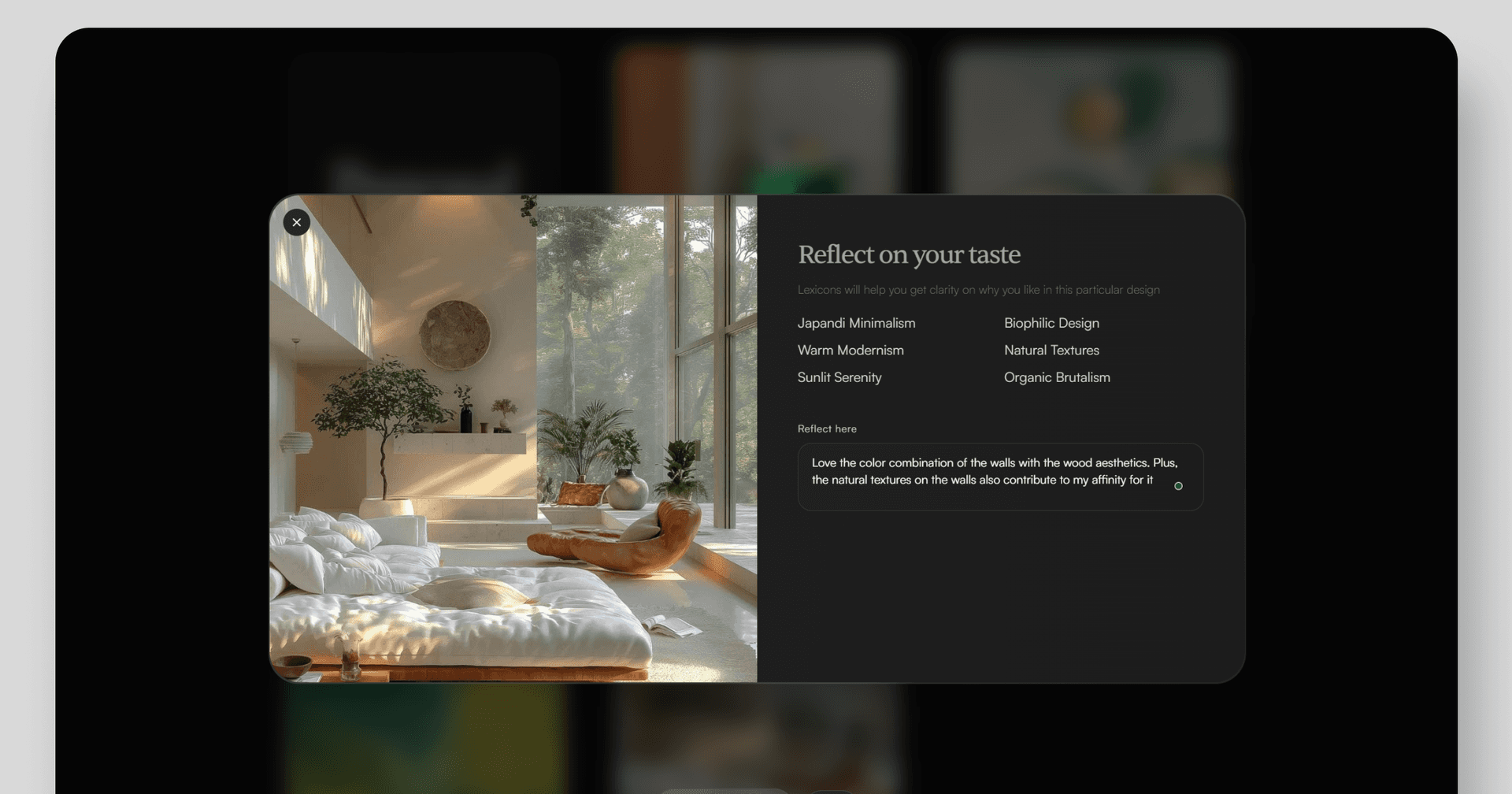
Task: Select the Sunlit Serenity lexicon tag
Action: 839,377
